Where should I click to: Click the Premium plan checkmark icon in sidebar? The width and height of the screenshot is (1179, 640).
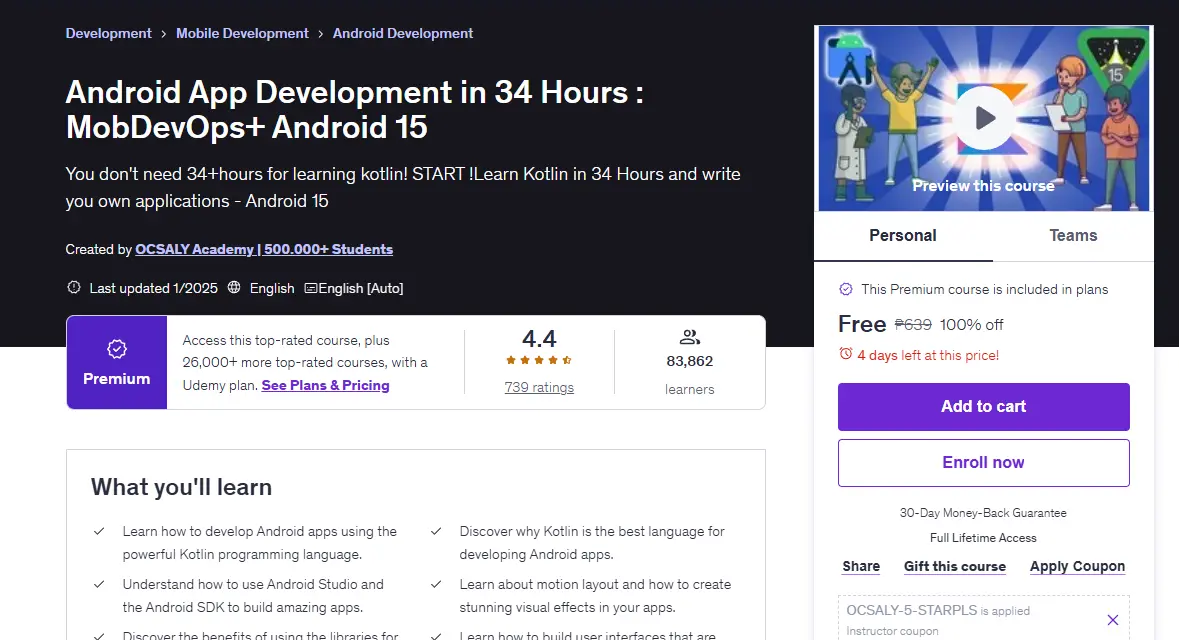846,289
